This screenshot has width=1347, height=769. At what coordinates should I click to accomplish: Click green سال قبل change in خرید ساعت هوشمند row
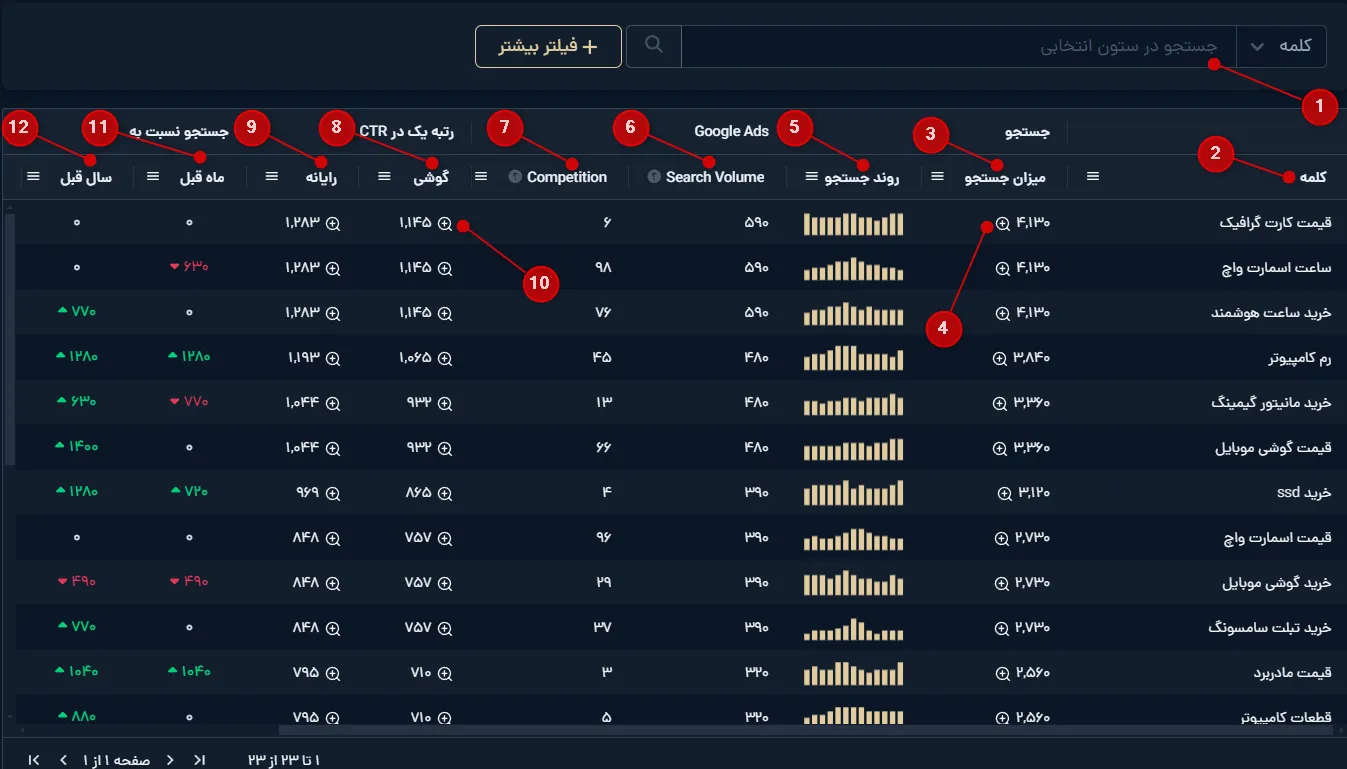click(x=77, y=313)
